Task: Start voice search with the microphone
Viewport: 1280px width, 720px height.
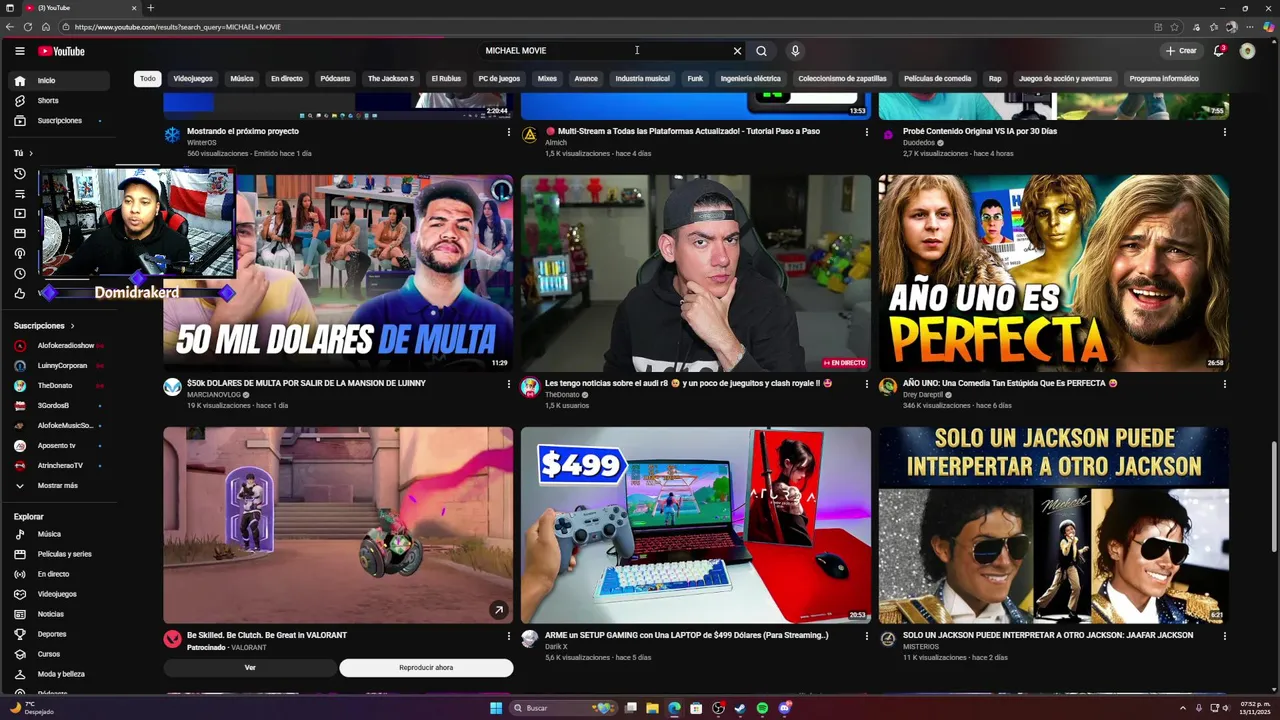Action: pos(795,51)
